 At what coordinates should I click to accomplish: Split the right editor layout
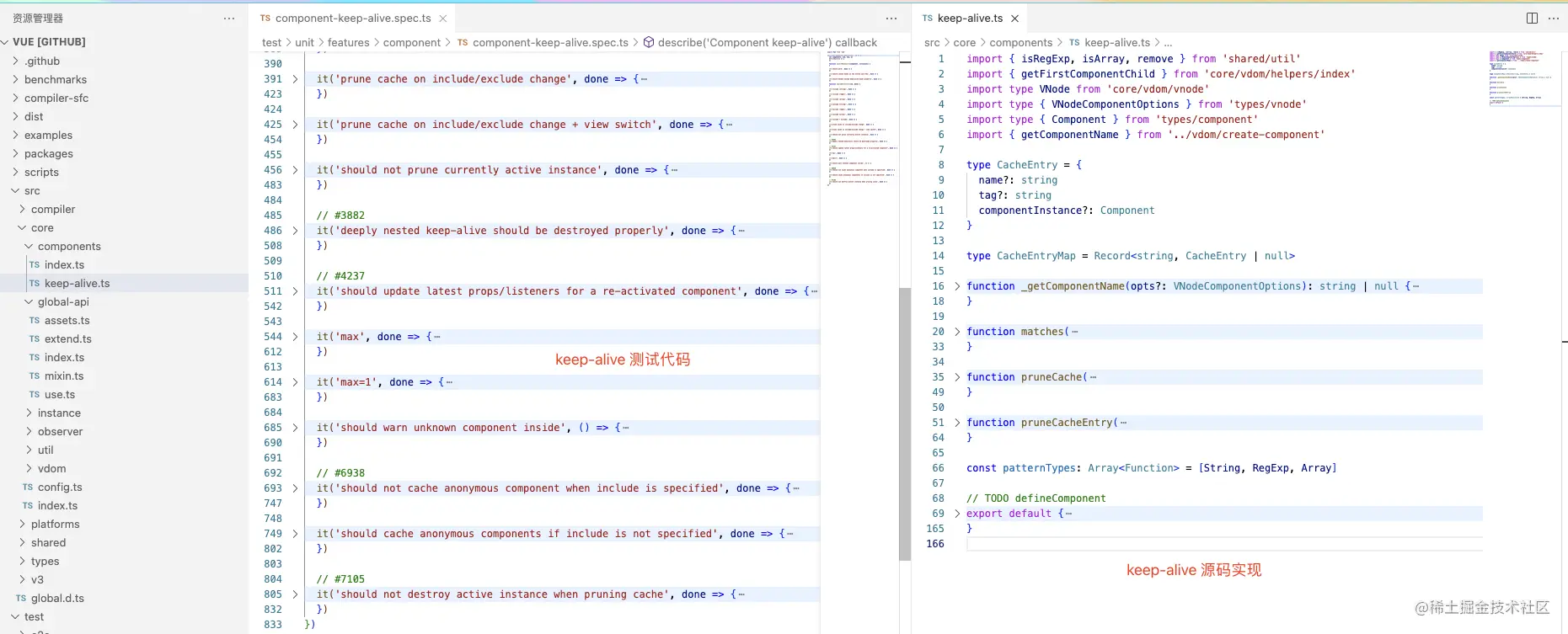point(1532,18)
